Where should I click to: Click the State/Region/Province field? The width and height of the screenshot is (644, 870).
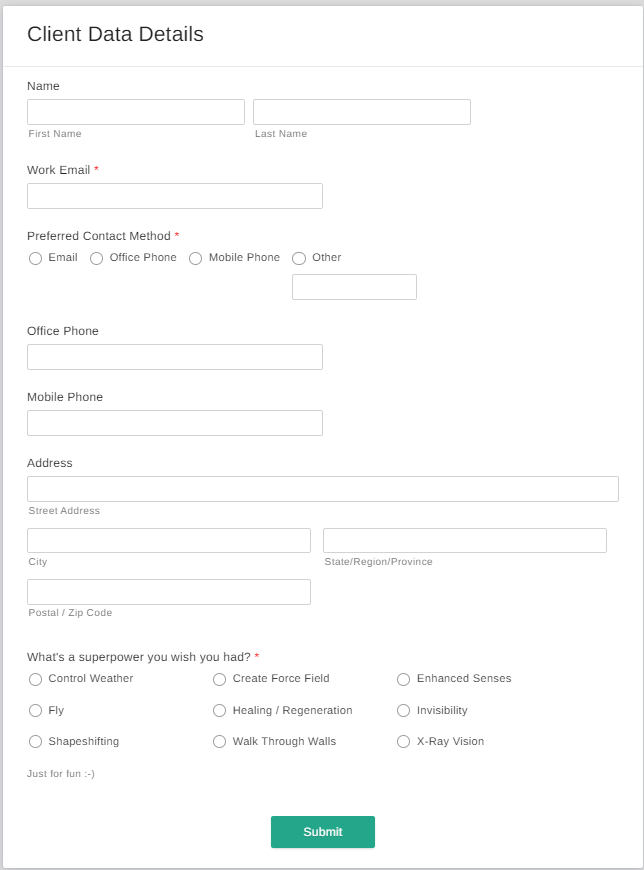[x=465, y=540]
